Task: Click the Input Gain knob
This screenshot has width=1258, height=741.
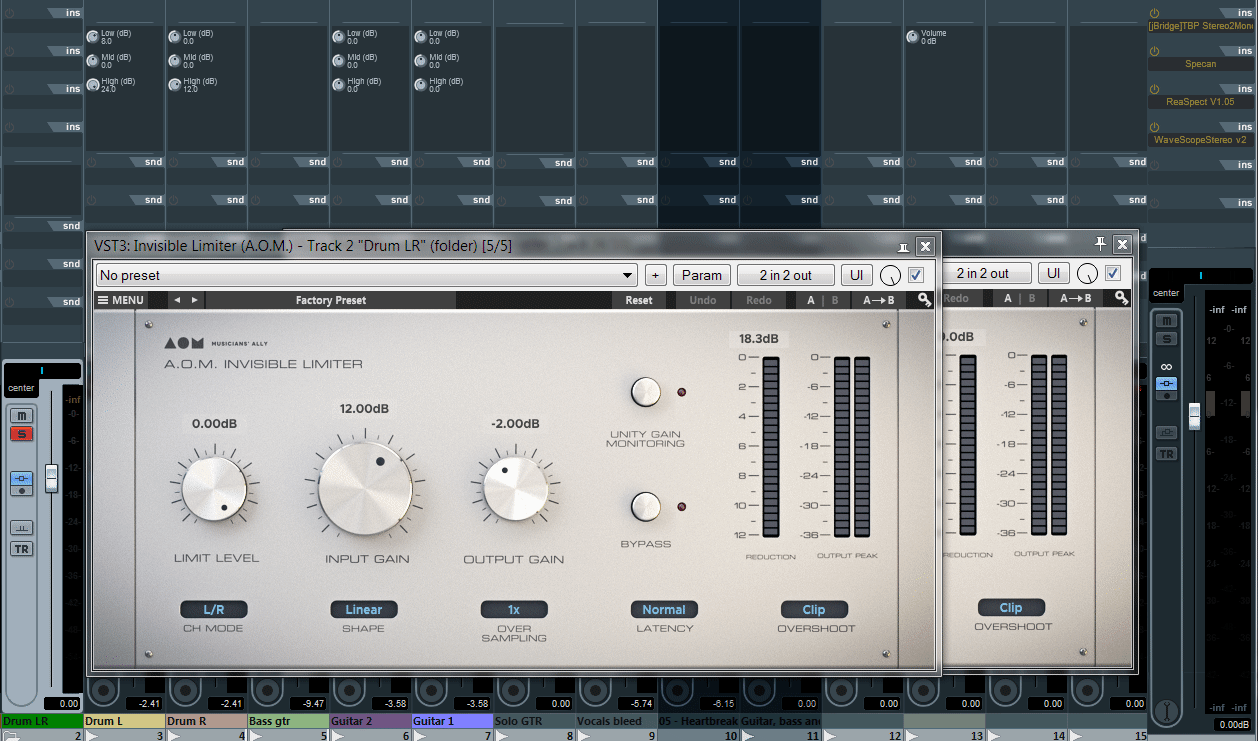Action: 365,488
